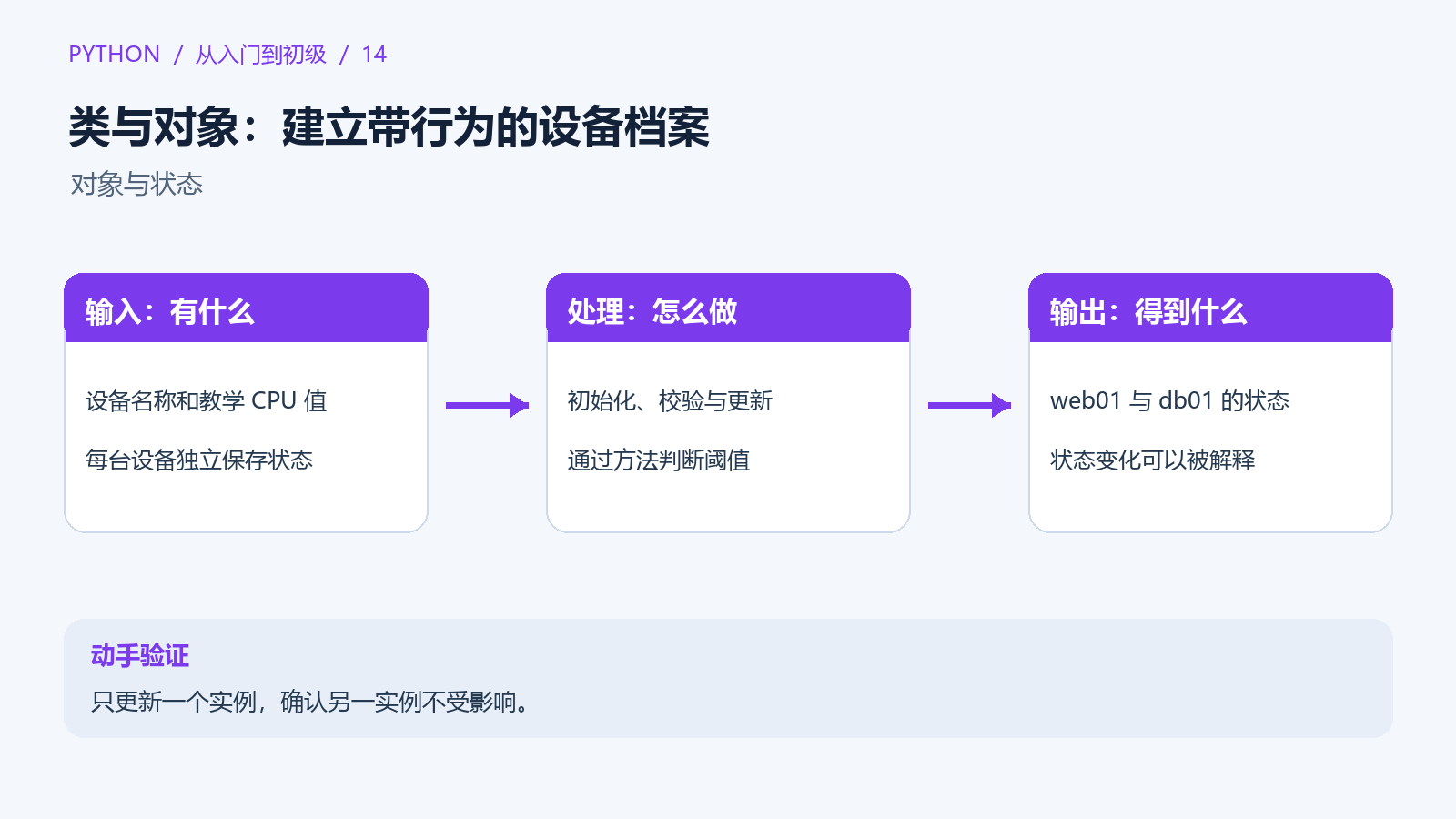Click the subtitle 对象与状态
The height and width of the screenshot is (819, 1456).
tap(136, 185)
